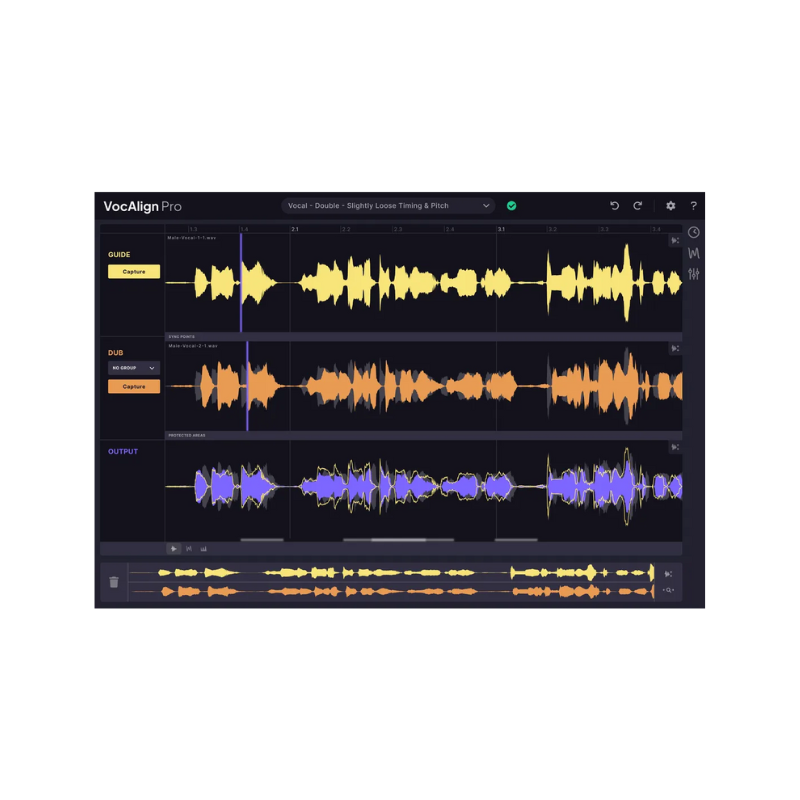Select the GUIDE section label
The height and width of the screenshot is (800, 800).
point(120,254)
